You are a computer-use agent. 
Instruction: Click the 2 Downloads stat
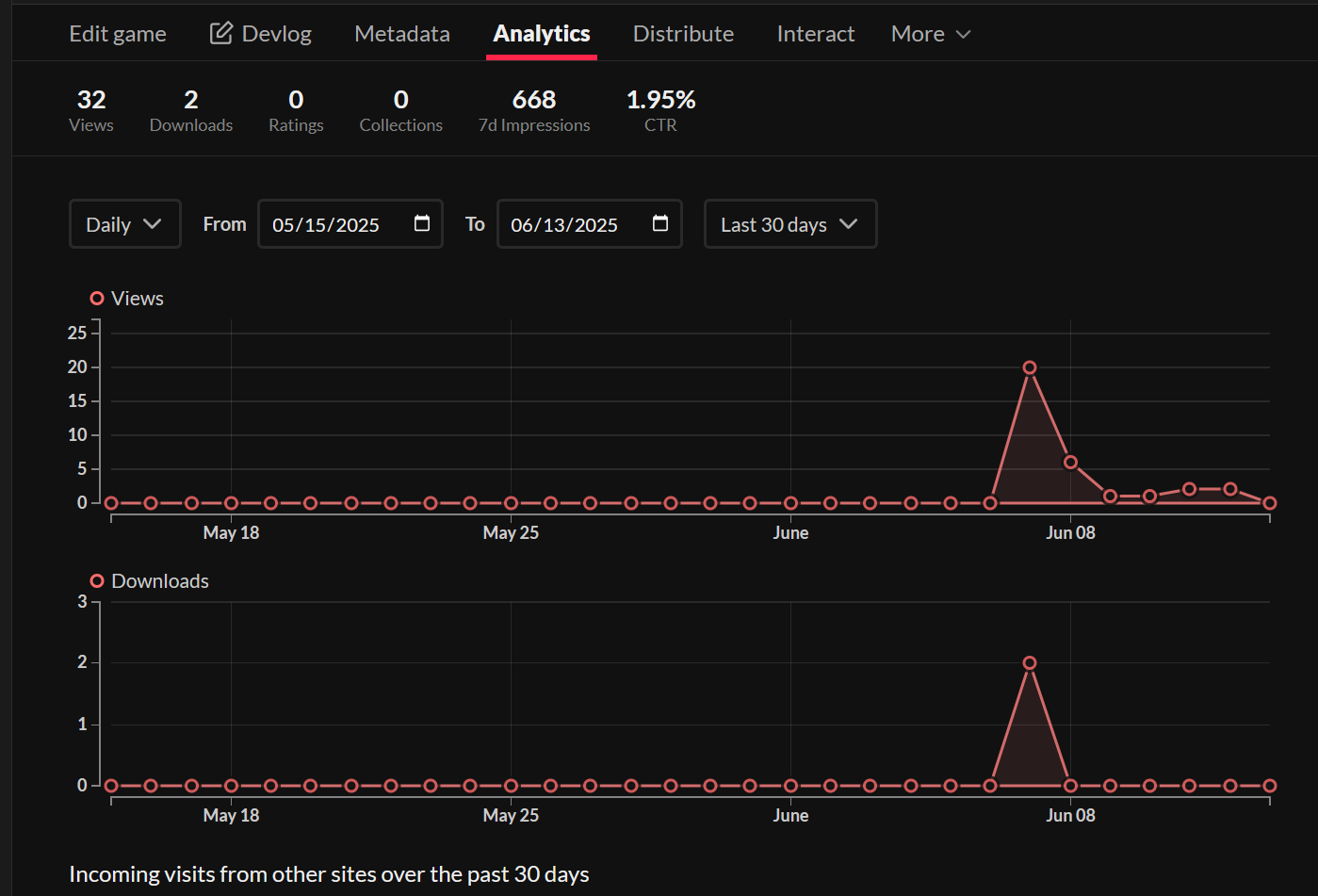tap(191, 111)
